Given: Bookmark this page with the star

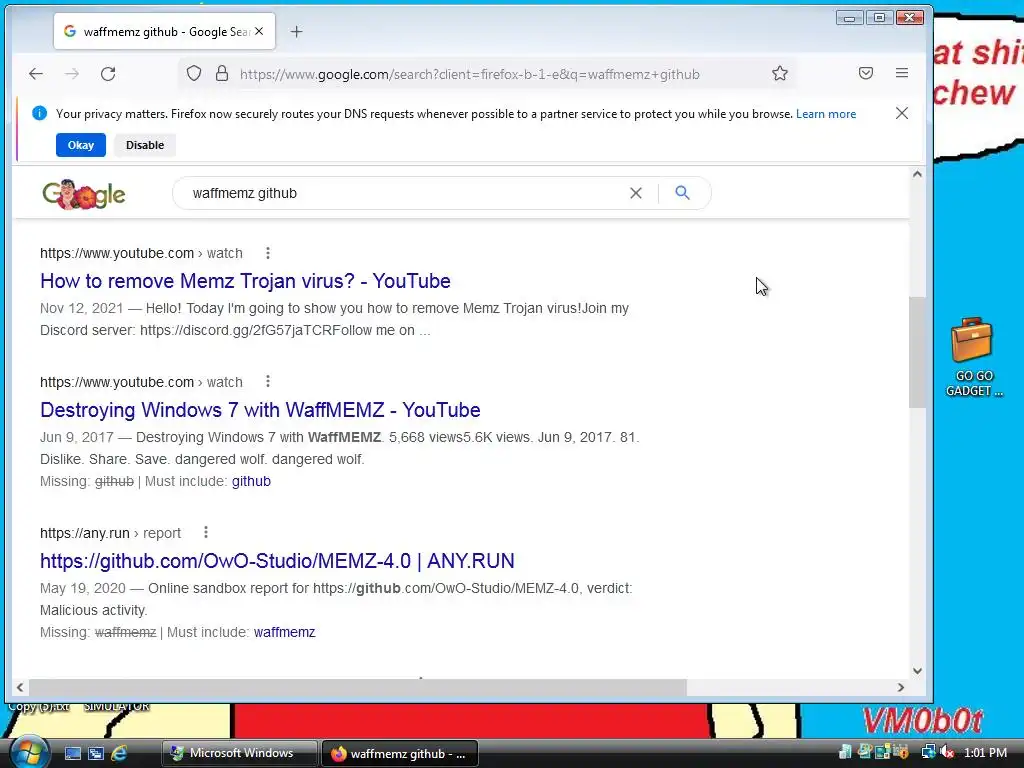Looking at the screenshot, I should (780, 74).
